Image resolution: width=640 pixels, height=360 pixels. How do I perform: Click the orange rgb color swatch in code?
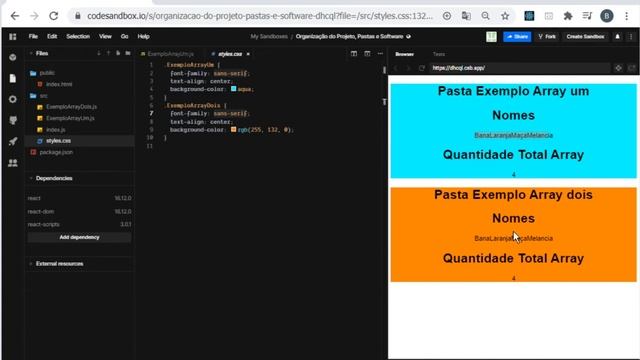tap(233, 129)
